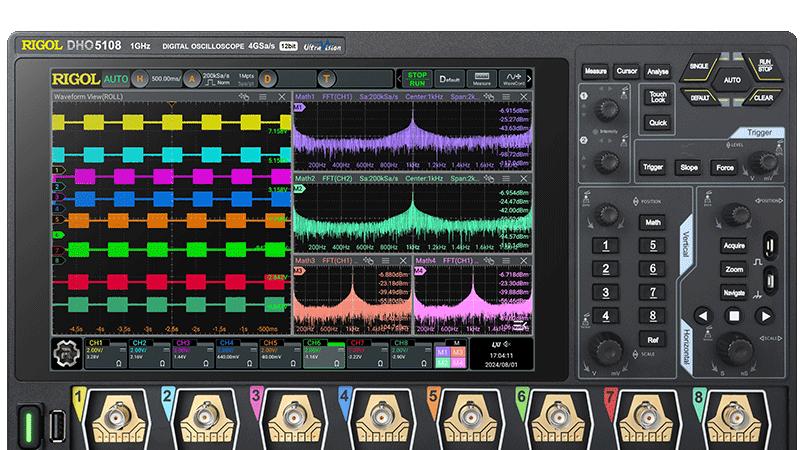The height and width of the screenshot is (450, 800).
Task: Select the CH2 channel label tab
Action: pyautogui.click(x=140, y=343)
